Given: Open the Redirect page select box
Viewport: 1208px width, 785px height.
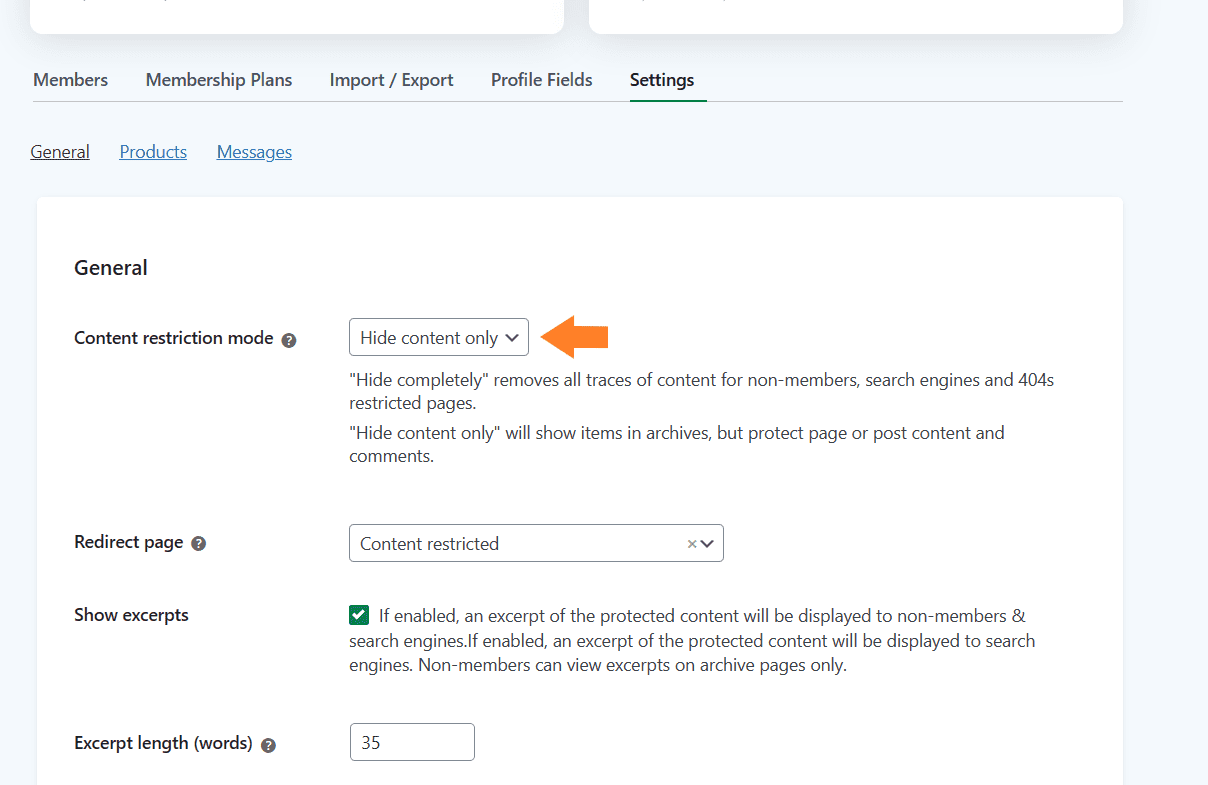Looking at the screenshot, I should [536, 543].
